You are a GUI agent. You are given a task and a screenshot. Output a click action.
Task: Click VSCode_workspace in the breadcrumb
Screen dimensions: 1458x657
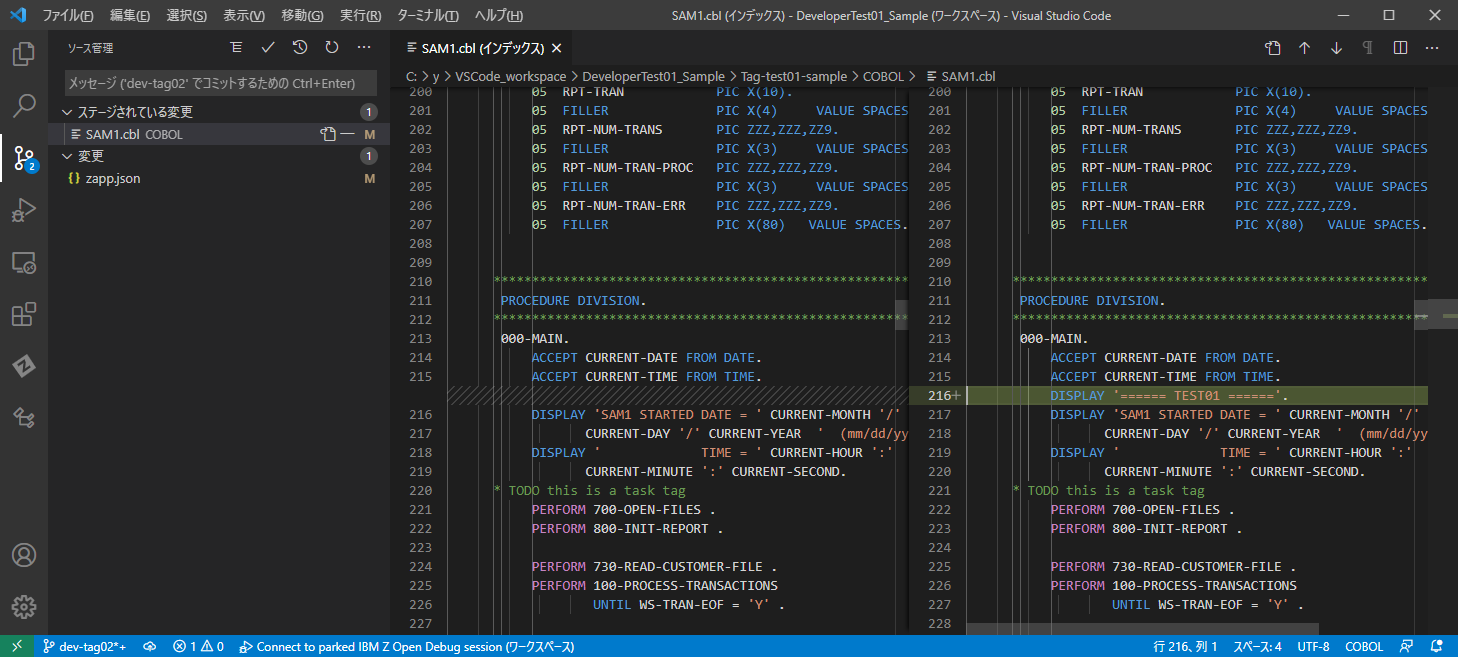pos(511,76)
